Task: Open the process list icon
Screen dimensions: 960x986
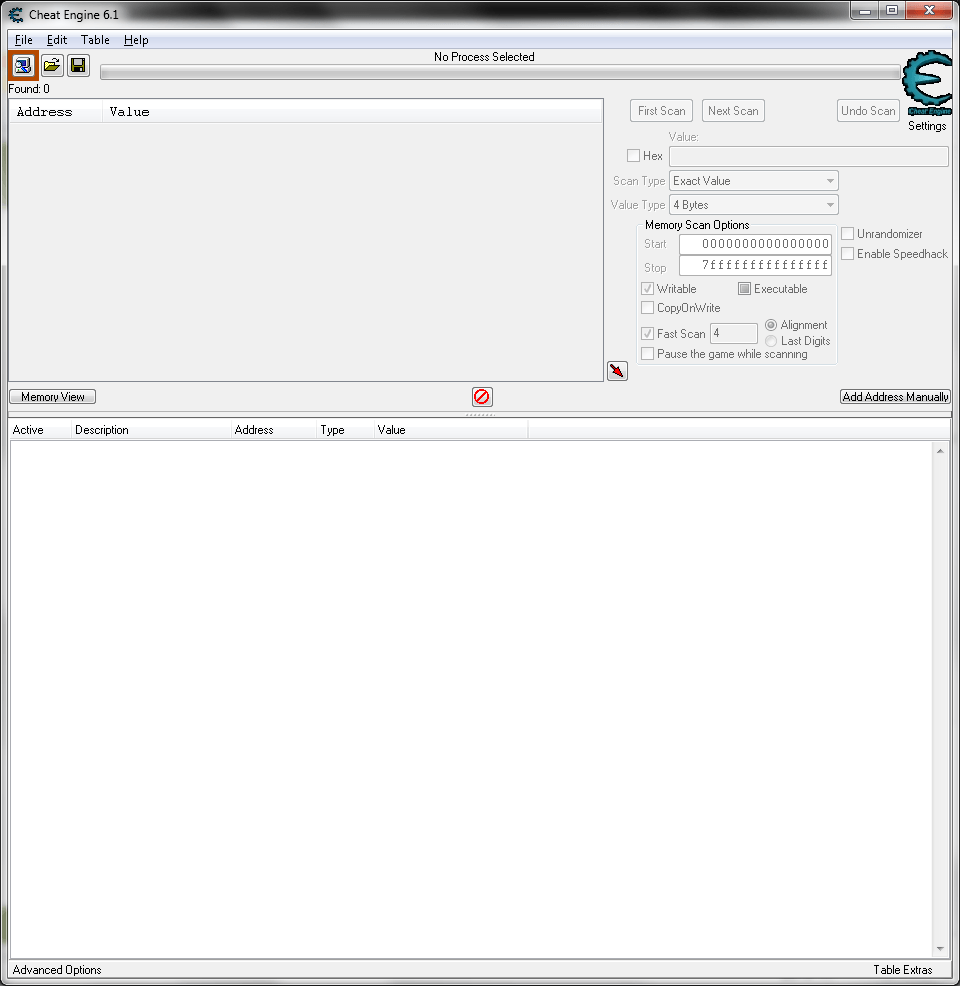Action: click(x=23, y=65)
